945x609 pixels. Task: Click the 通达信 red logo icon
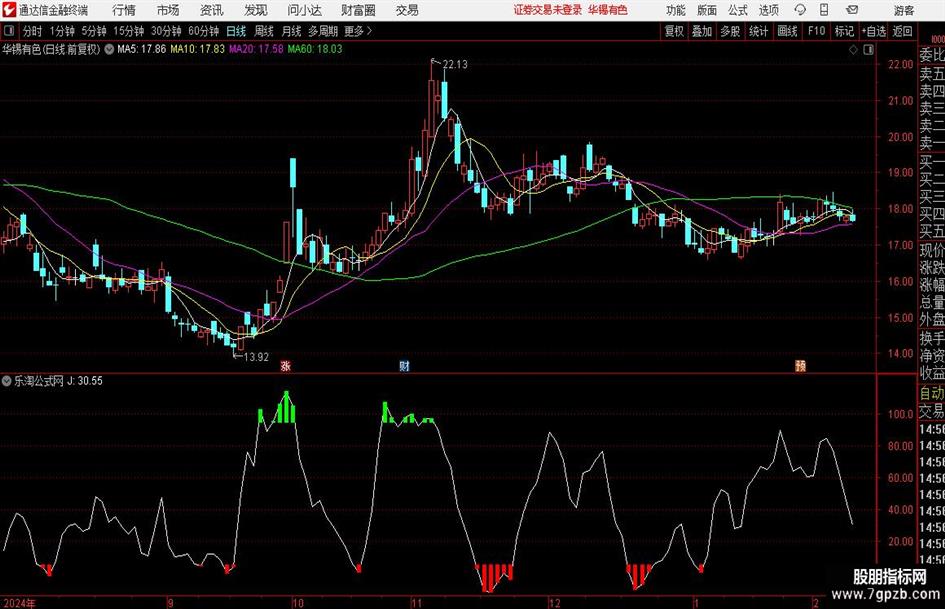(9, 10)
